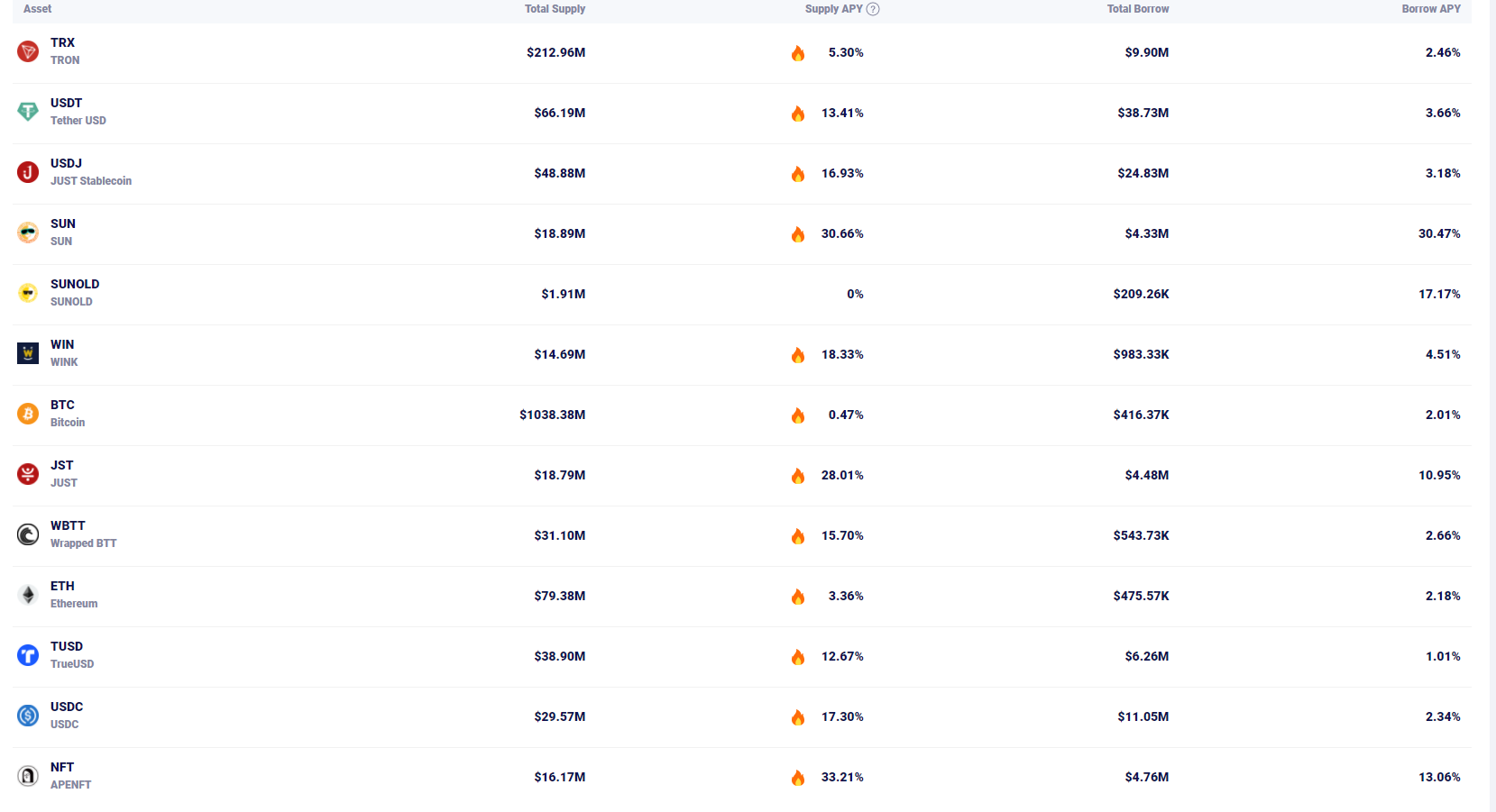Click the BTC Bitcoin icon
This screenshot has width=1496, height=812.
28,414
